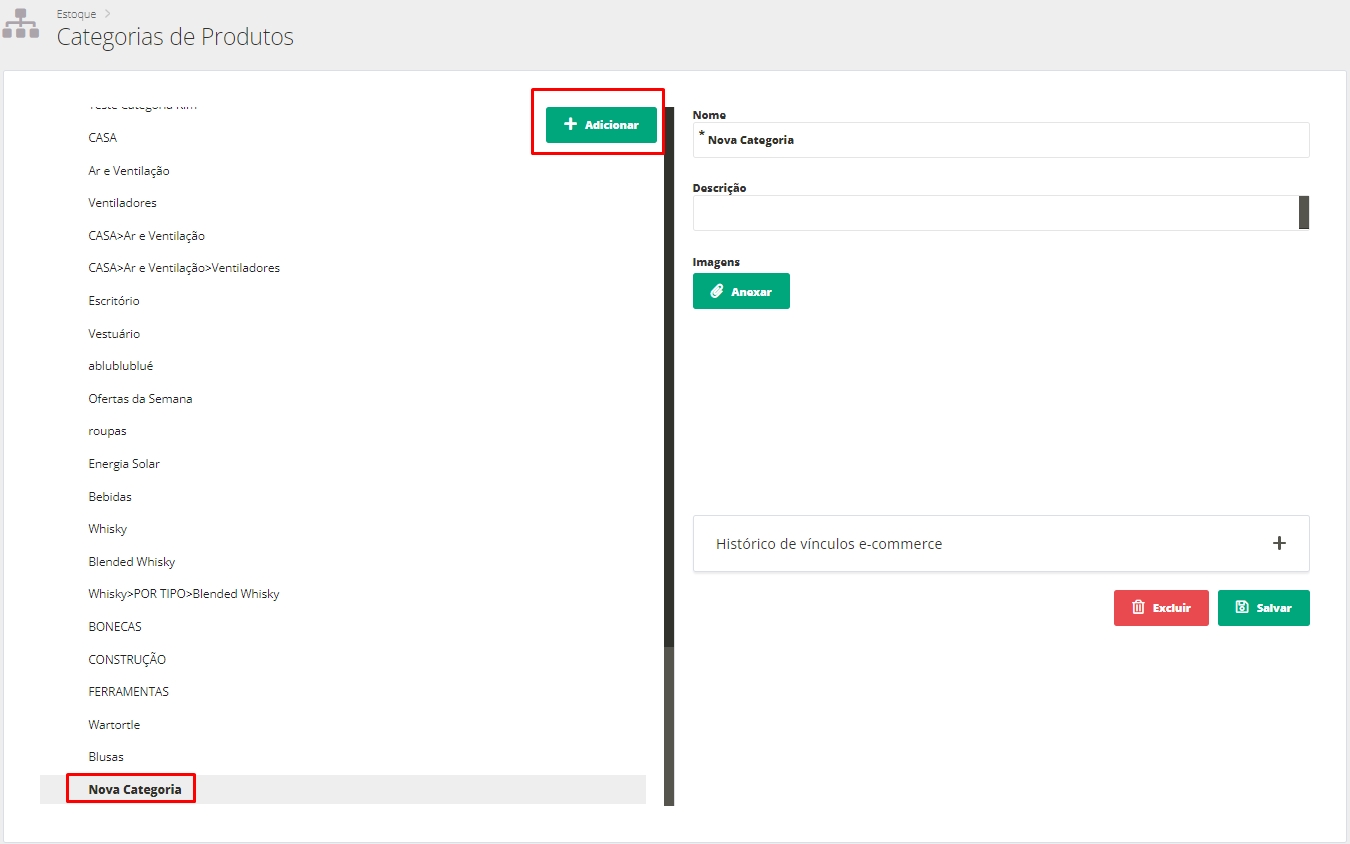Image resolution: width=1350 pixels, height=844 pixels.
Task: Click the plus icon on Adicionar
Action: [x=571, y=125]
